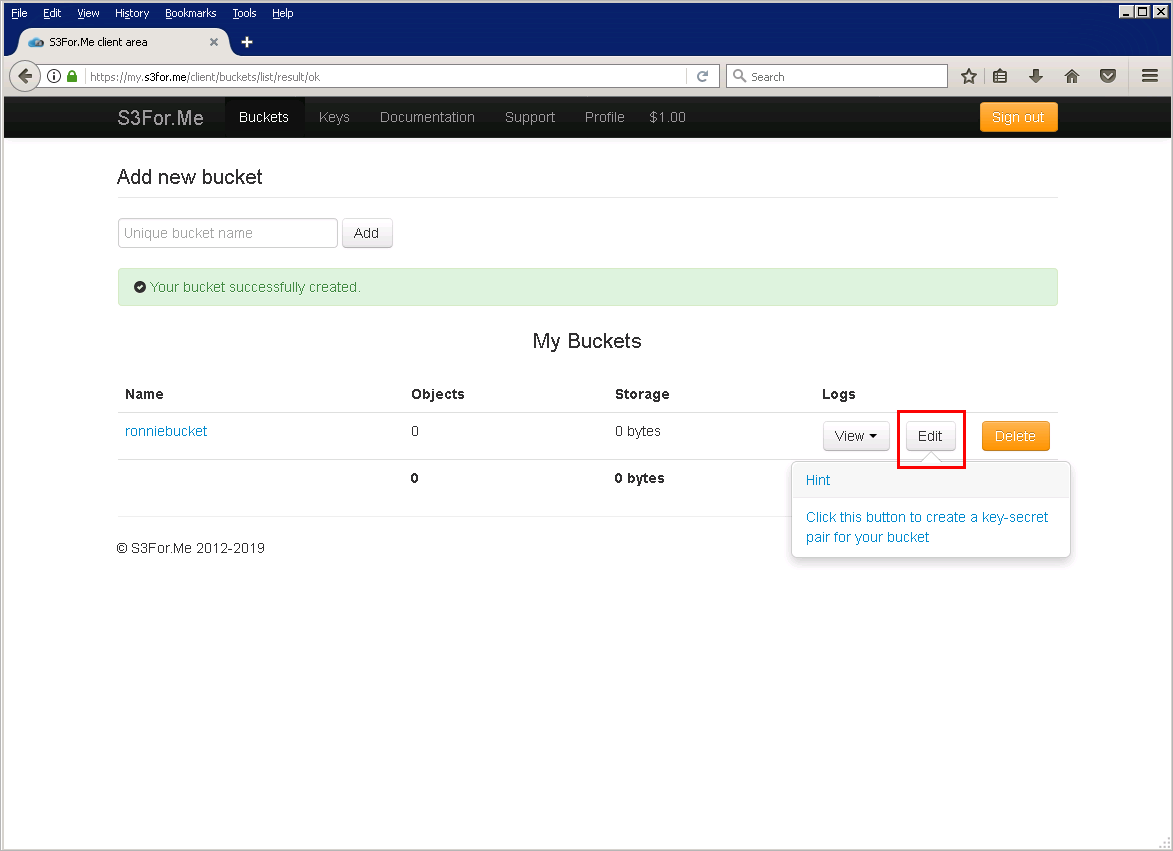This screenshot has height=851, width=1173.
Task: Click the 'My Buckets' heading
Action: tap(587, 341)
